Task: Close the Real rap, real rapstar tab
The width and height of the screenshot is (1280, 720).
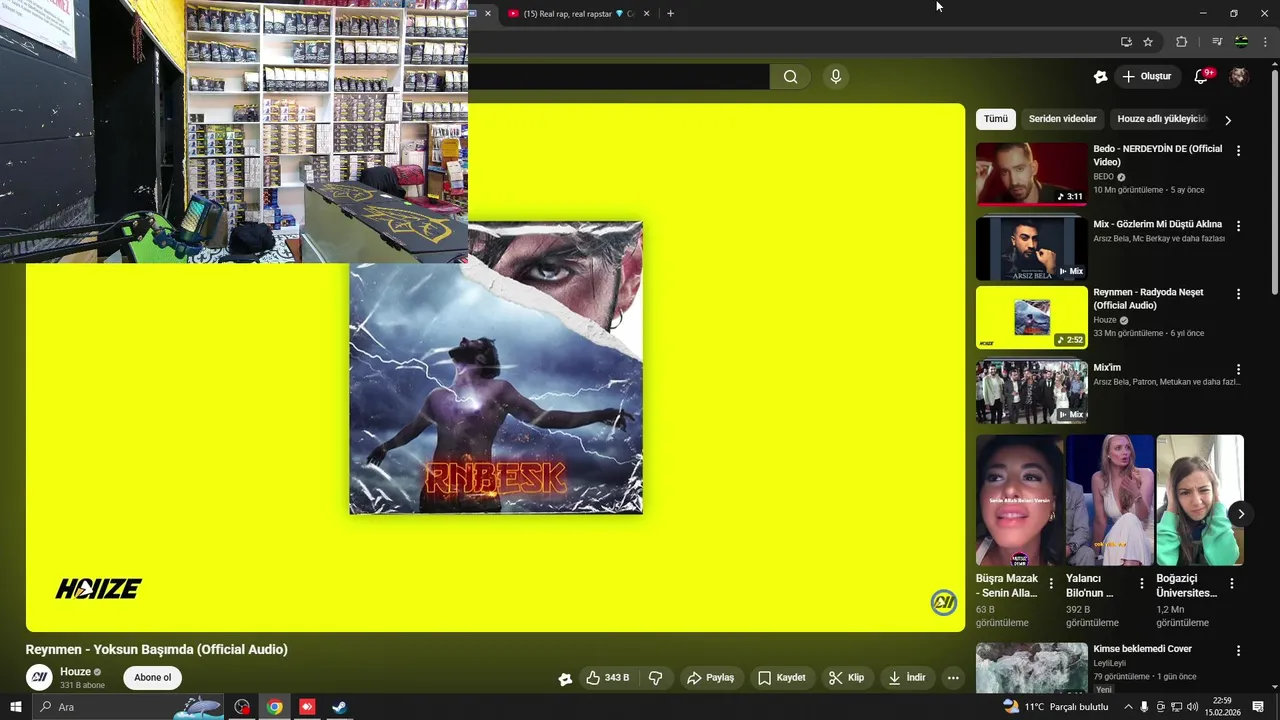Action: (646, 14)
